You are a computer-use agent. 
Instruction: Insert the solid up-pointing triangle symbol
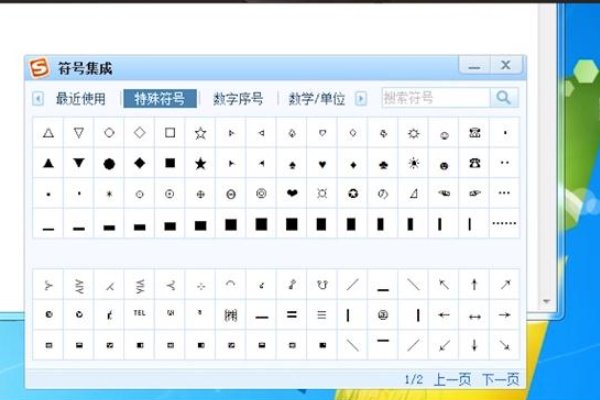pyautogui.click(x=48, y=163)
